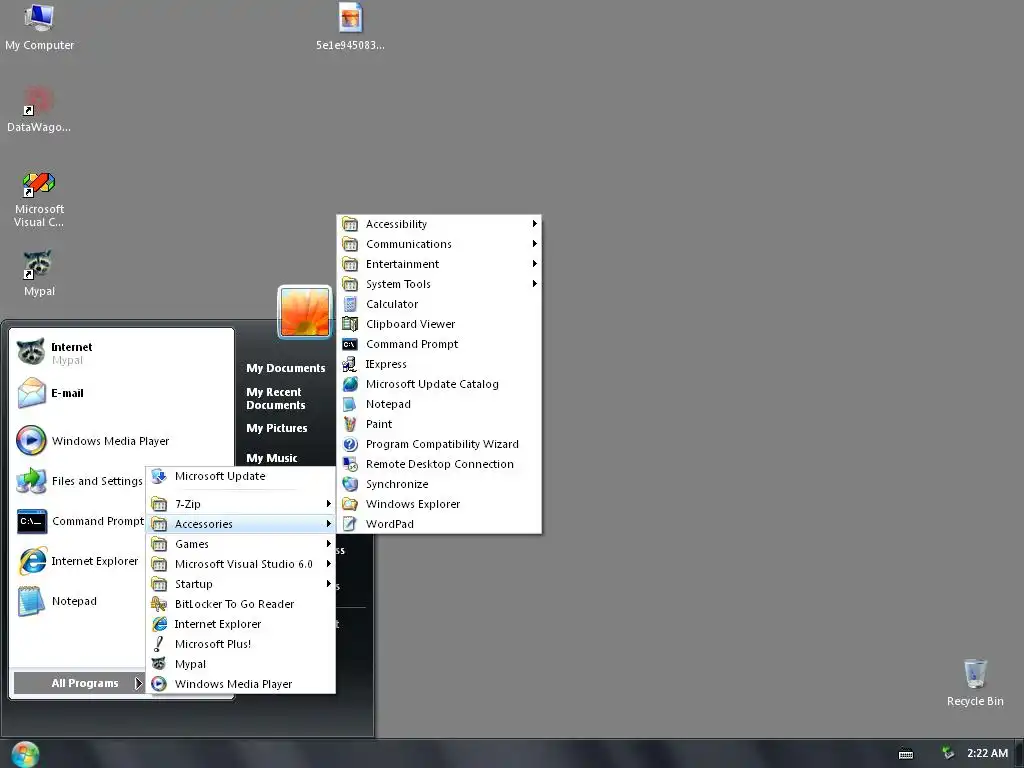Expand the 7-Zip program folder
The height and width of the screenshot is (768, 1024).
click(x=240, y=504)
